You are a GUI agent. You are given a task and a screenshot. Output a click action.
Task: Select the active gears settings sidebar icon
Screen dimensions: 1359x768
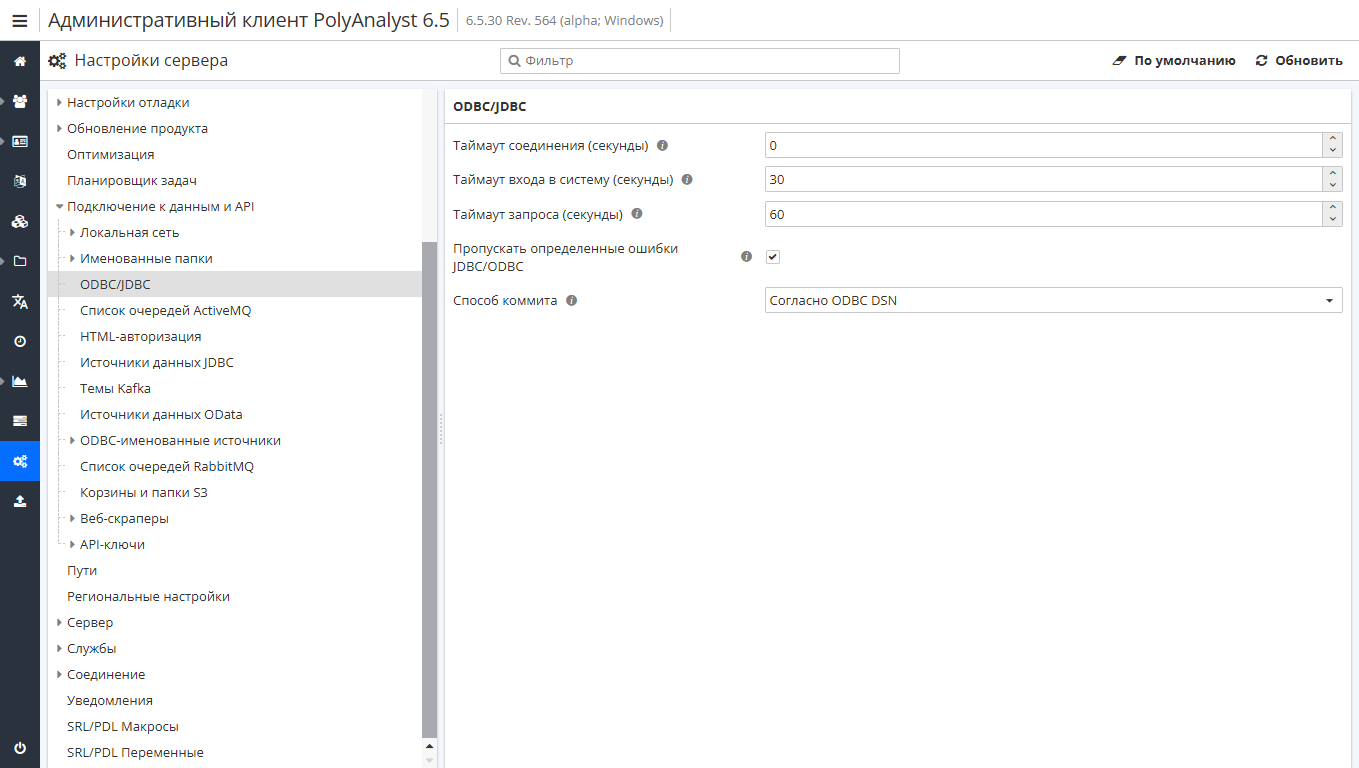(x=20, y=461)
